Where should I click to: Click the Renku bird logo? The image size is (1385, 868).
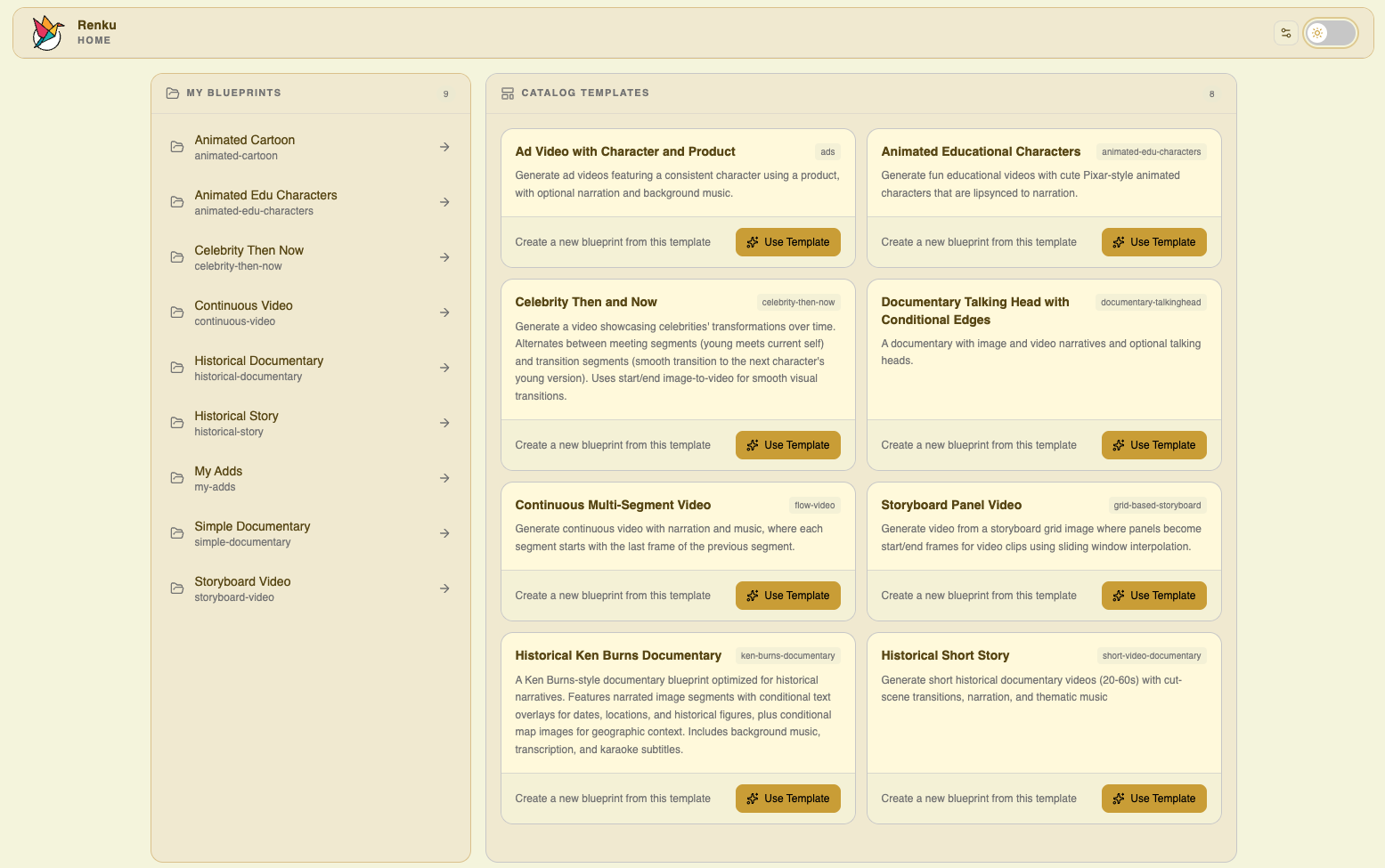[x=48, y=33]
